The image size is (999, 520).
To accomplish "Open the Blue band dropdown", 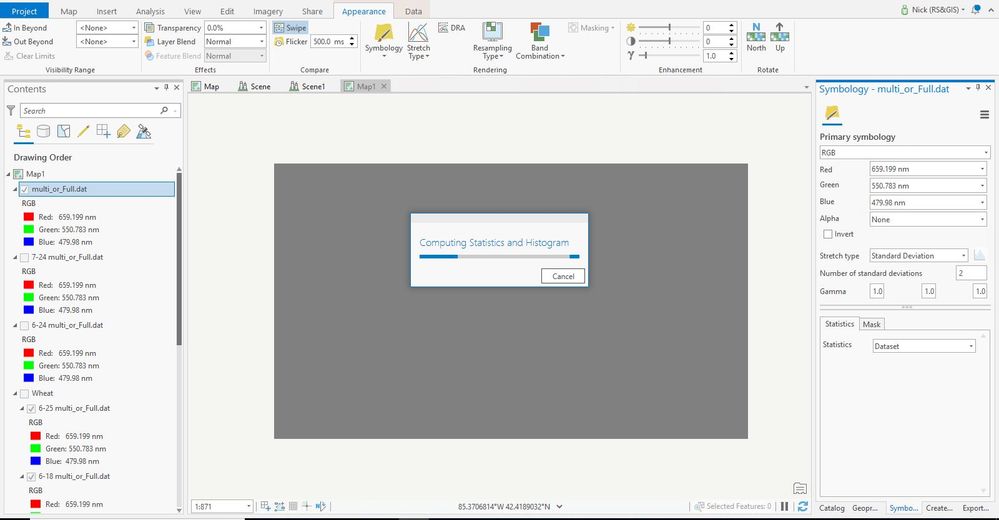I will coord(928,202).
